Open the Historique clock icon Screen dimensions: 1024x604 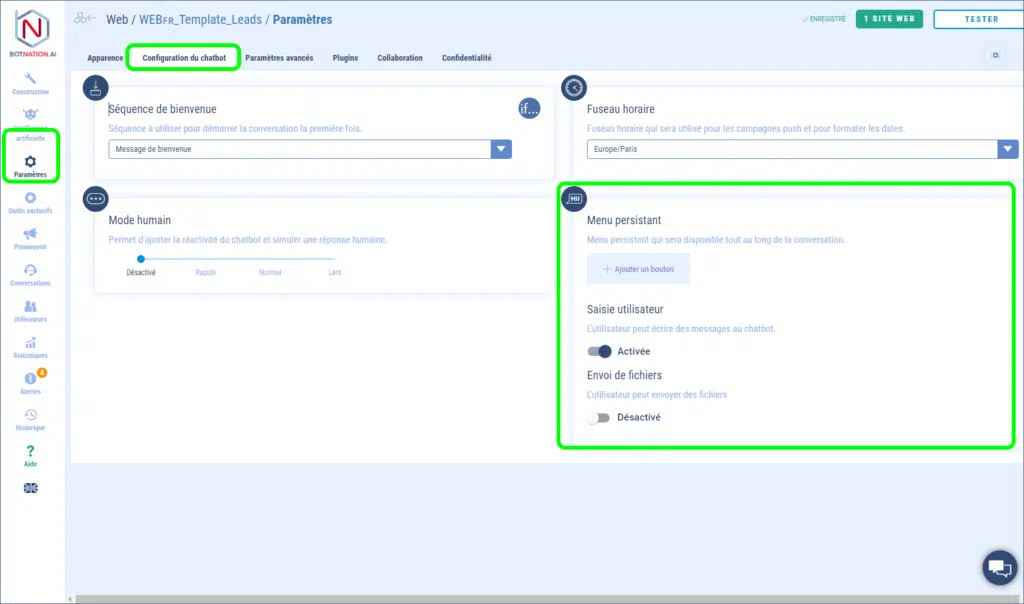[30, 415]
